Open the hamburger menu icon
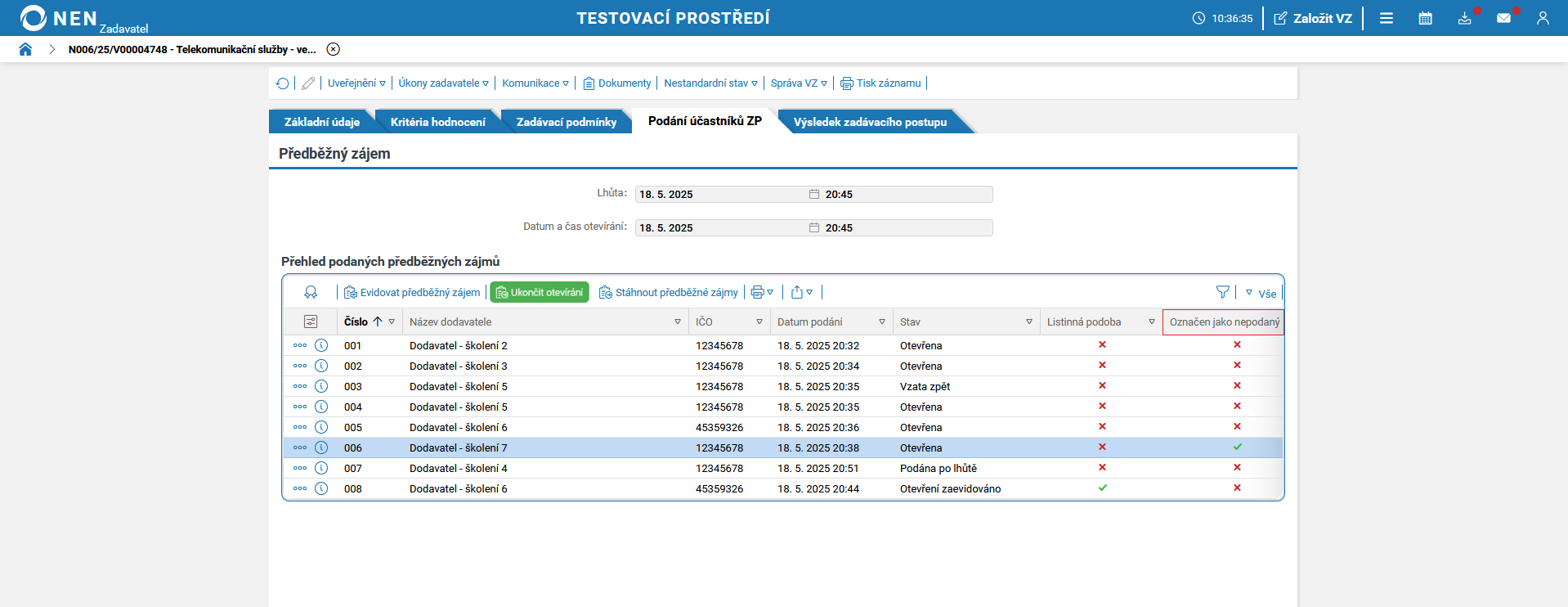Image resolution: width=1568 pixels, height=607 pixels. tap(1387, 18)
